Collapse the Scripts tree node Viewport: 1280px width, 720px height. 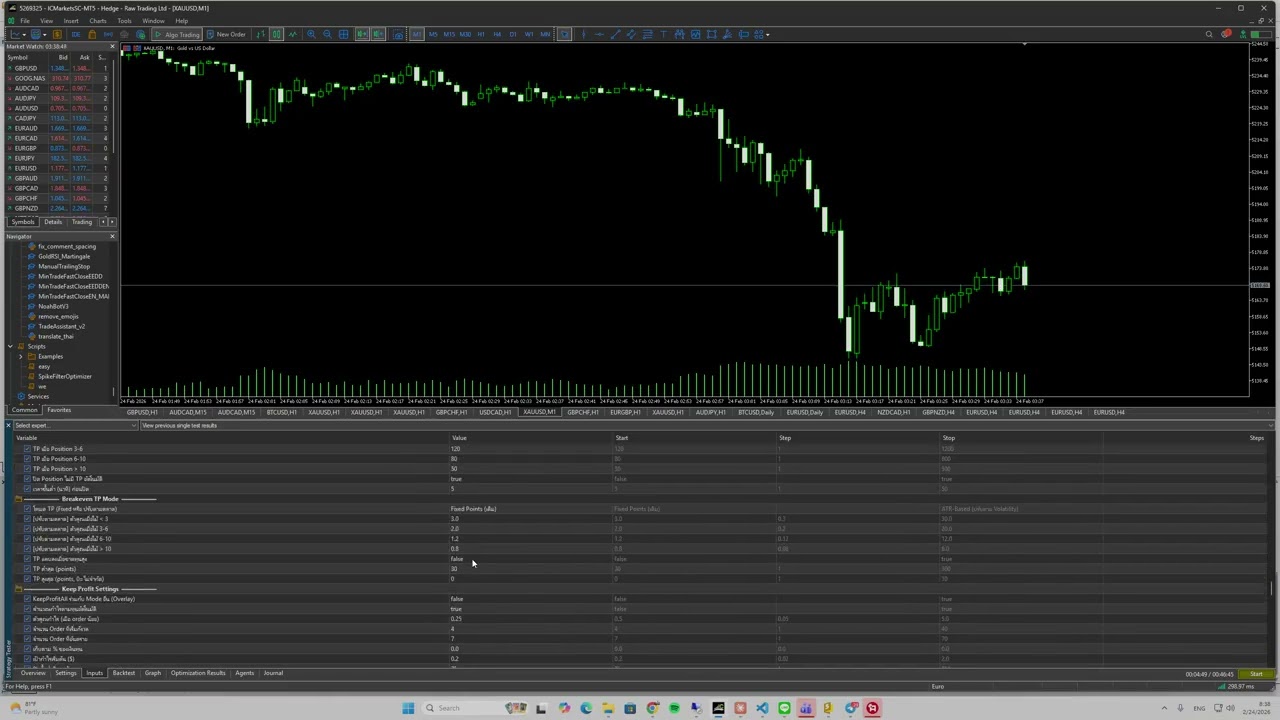pyautogui.click(x=10, y=346)
